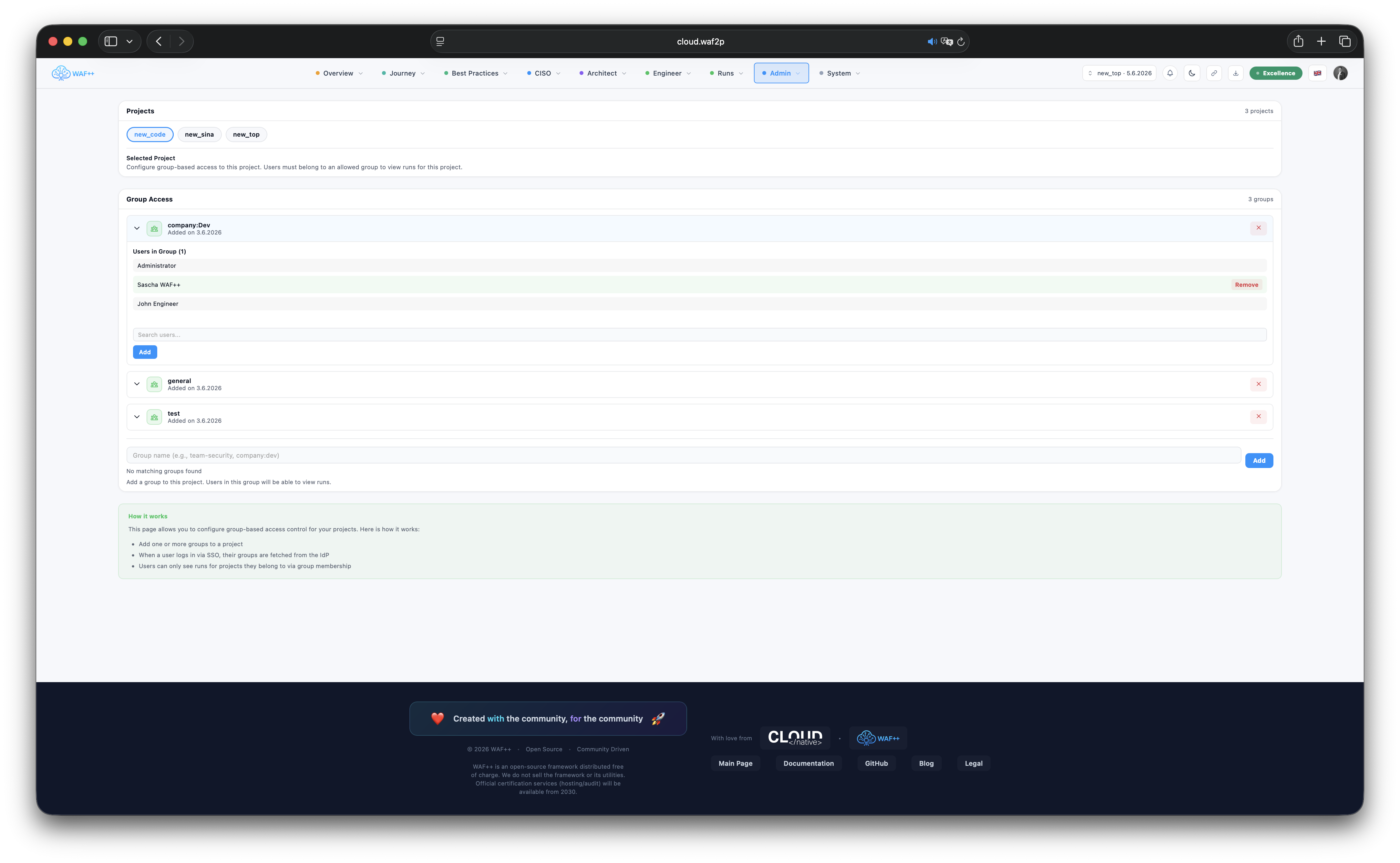Go forward in browser history

(181, 41)
